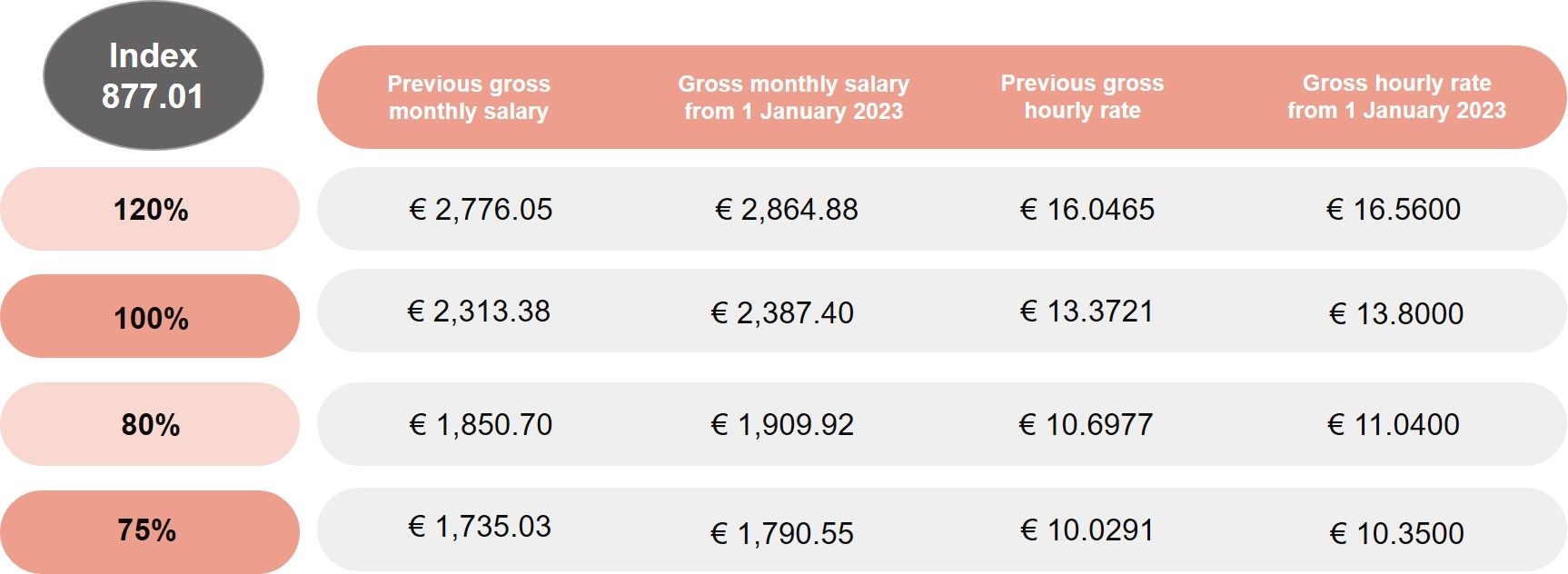Viewport: 1568px width, 574px height.
Task: Select the € 2,313.38 previous salary cell
Action: point(479,312)
